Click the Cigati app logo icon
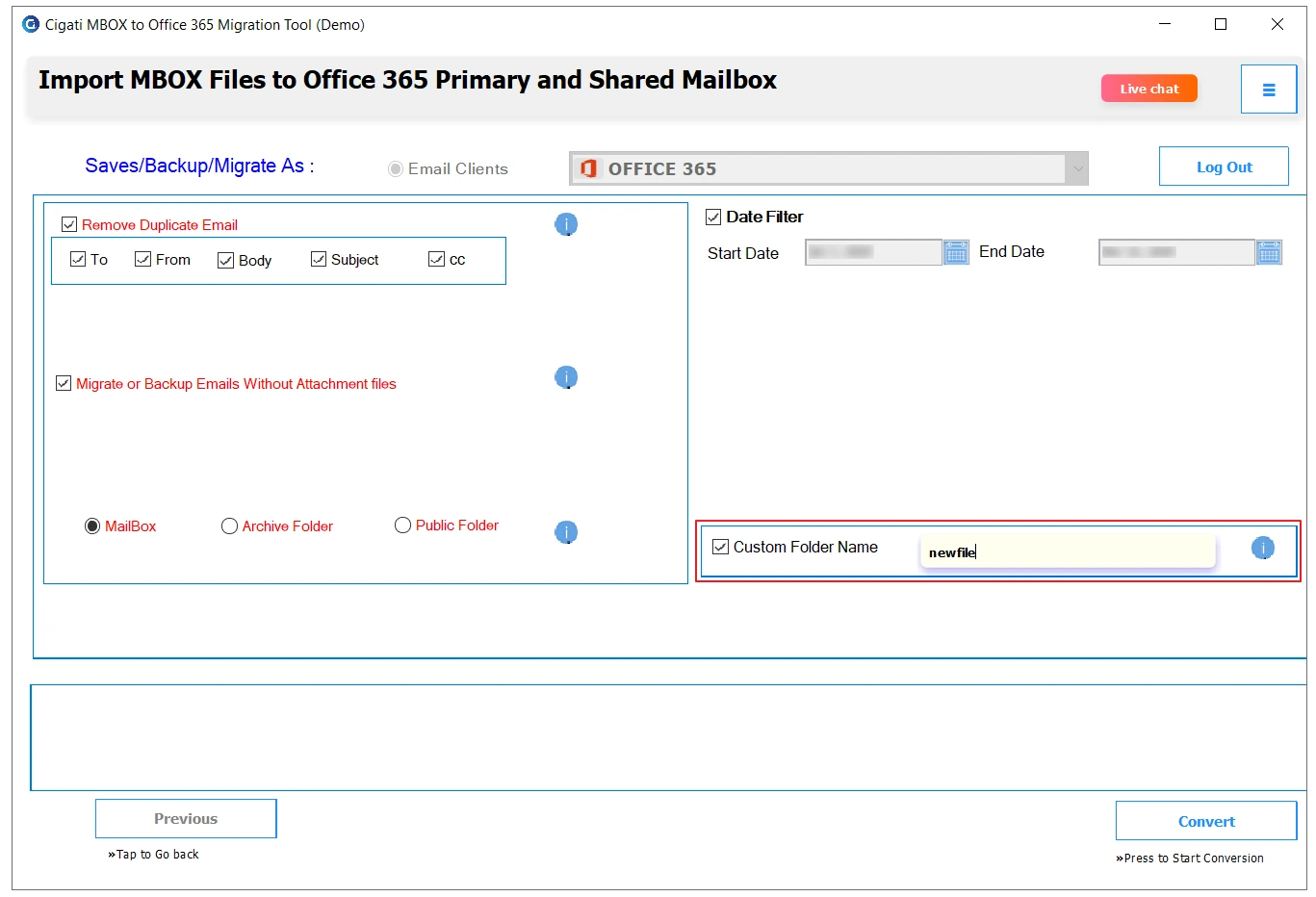Viewport: 1316px width, 897px height. [31, 24]
